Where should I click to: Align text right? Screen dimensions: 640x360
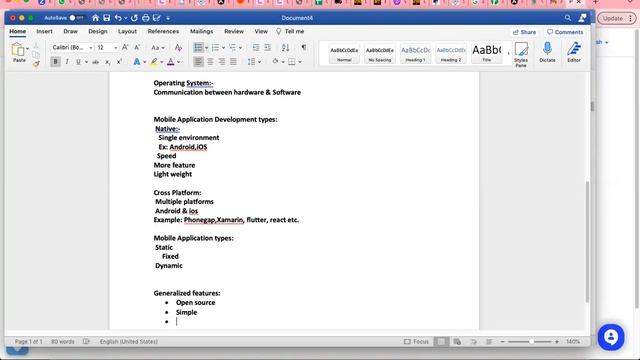(x=222, y=62)
